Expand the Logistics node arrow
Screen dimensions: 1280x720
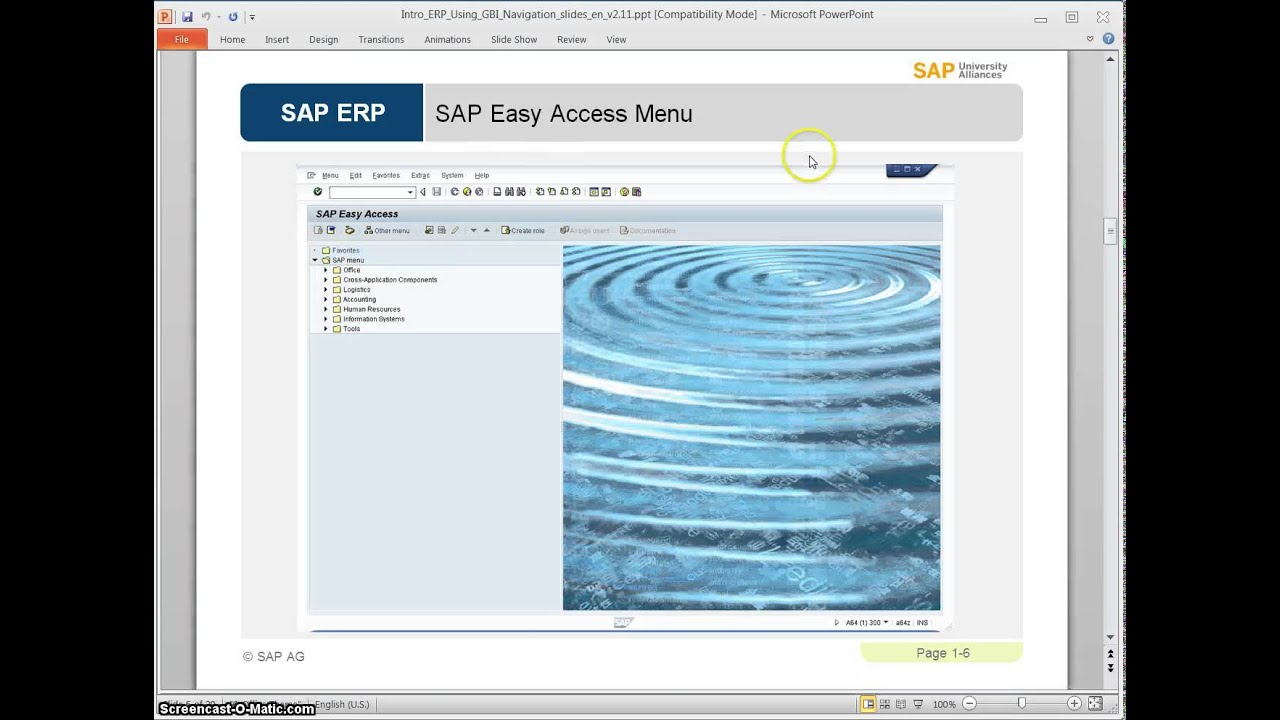tap(325, 290)
